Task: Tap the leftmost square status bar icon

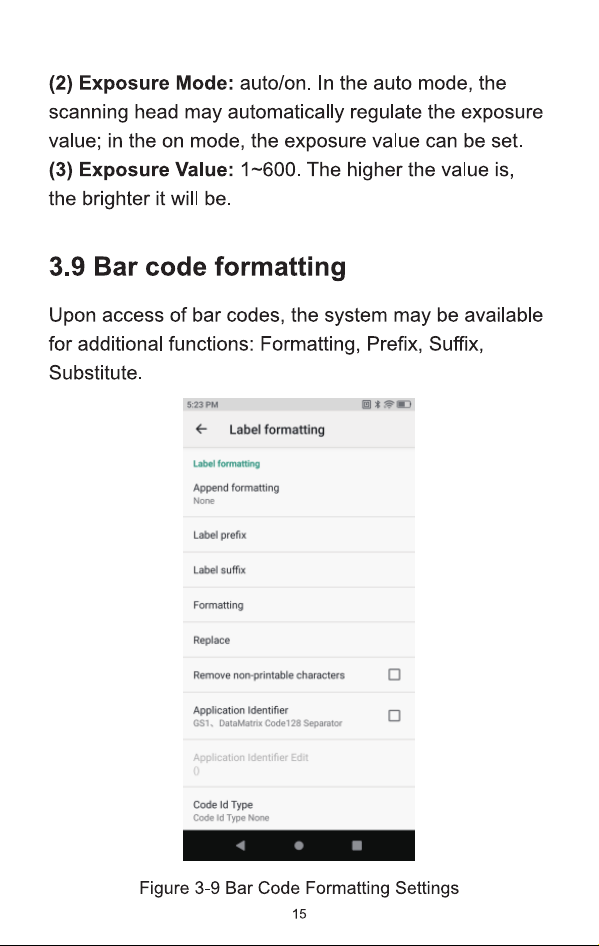Action: [366, 404]
